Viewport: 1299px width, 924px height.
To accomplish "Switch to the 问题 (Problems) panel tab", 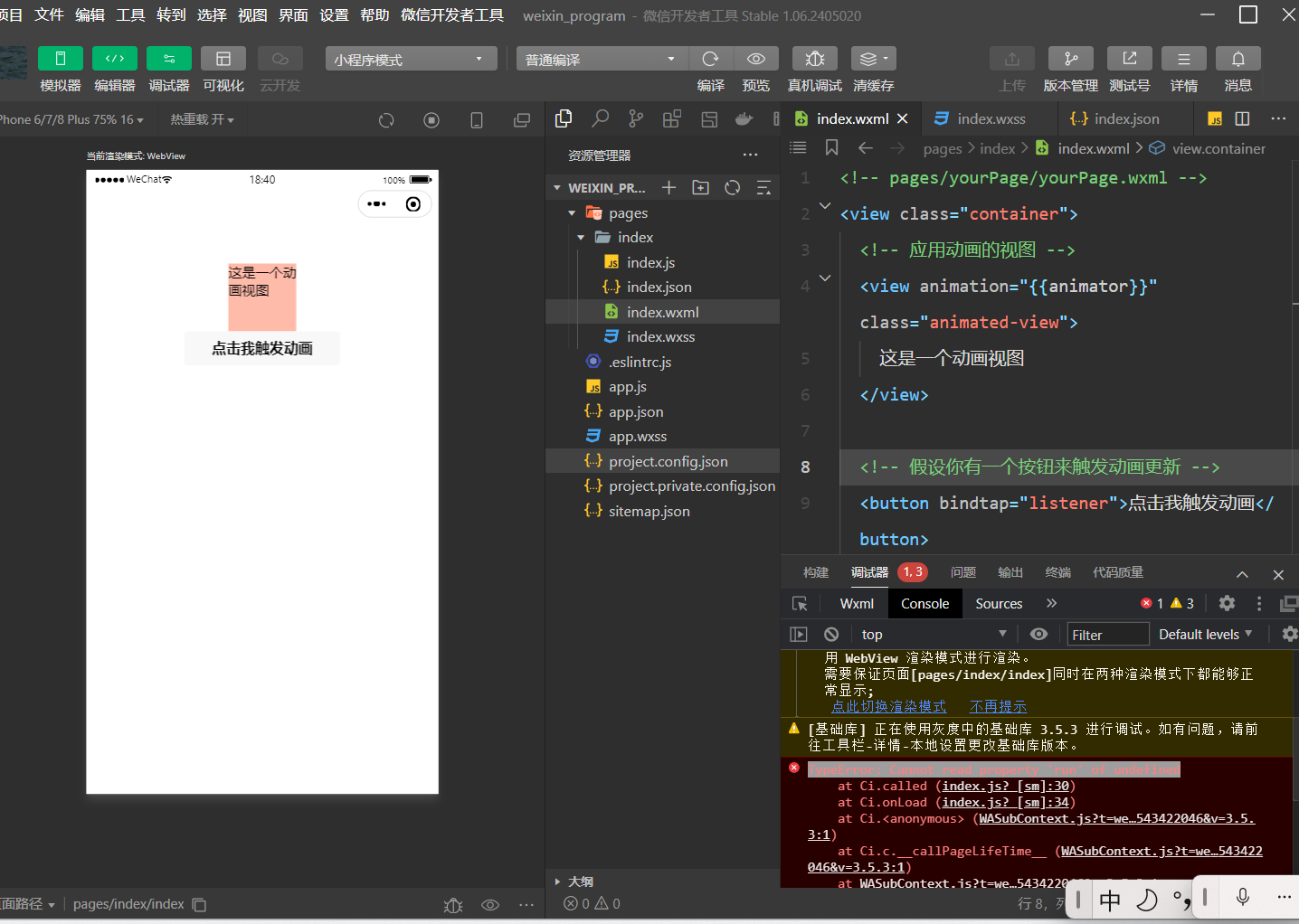I will [x=963, y=572].
